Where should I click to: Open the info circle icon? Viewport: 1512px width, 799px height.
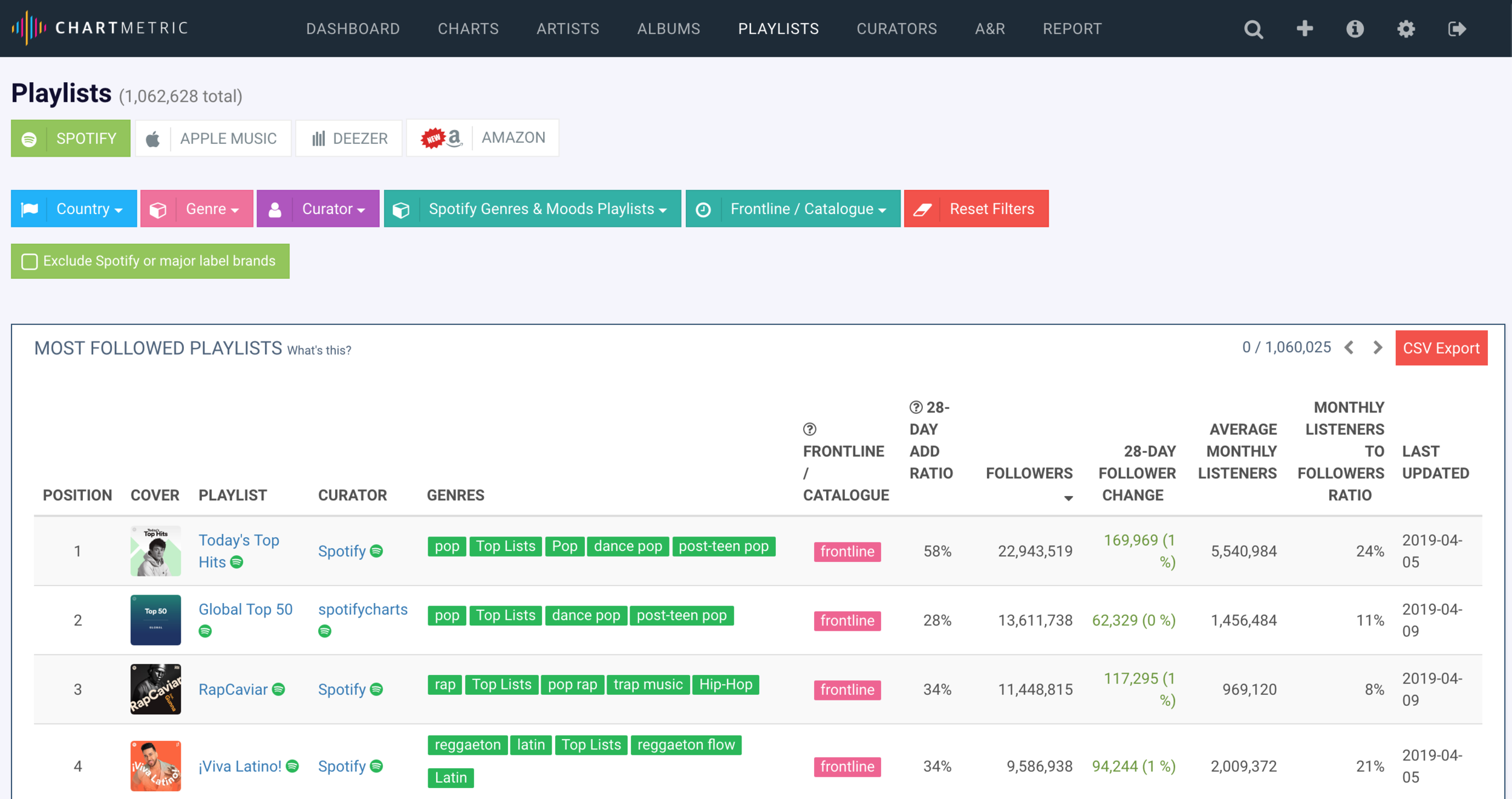click(1355, 28)
